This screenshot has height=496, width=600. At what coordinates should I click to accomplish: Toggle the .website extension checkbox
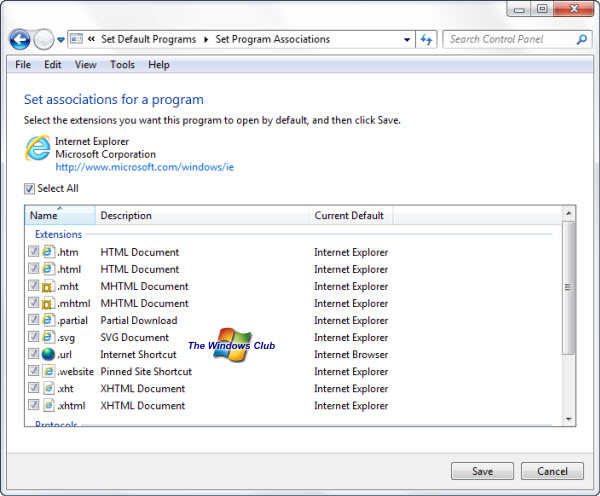(34, 371)
